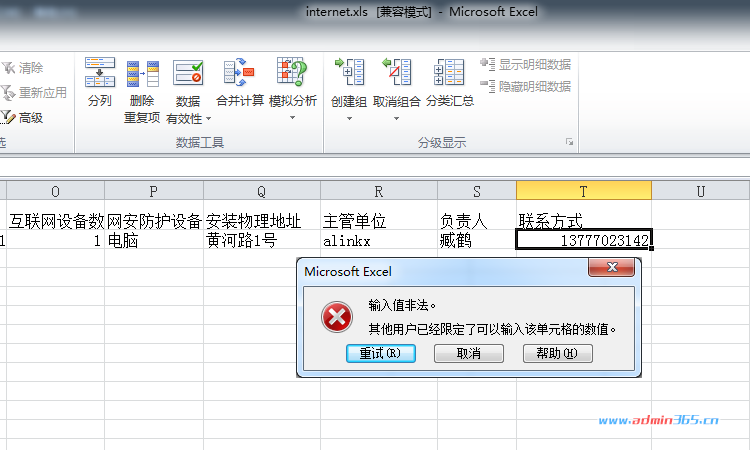750x450 pixels.
Task: Click Ungroup (取消组合) icon
Action: coord(397,71)
